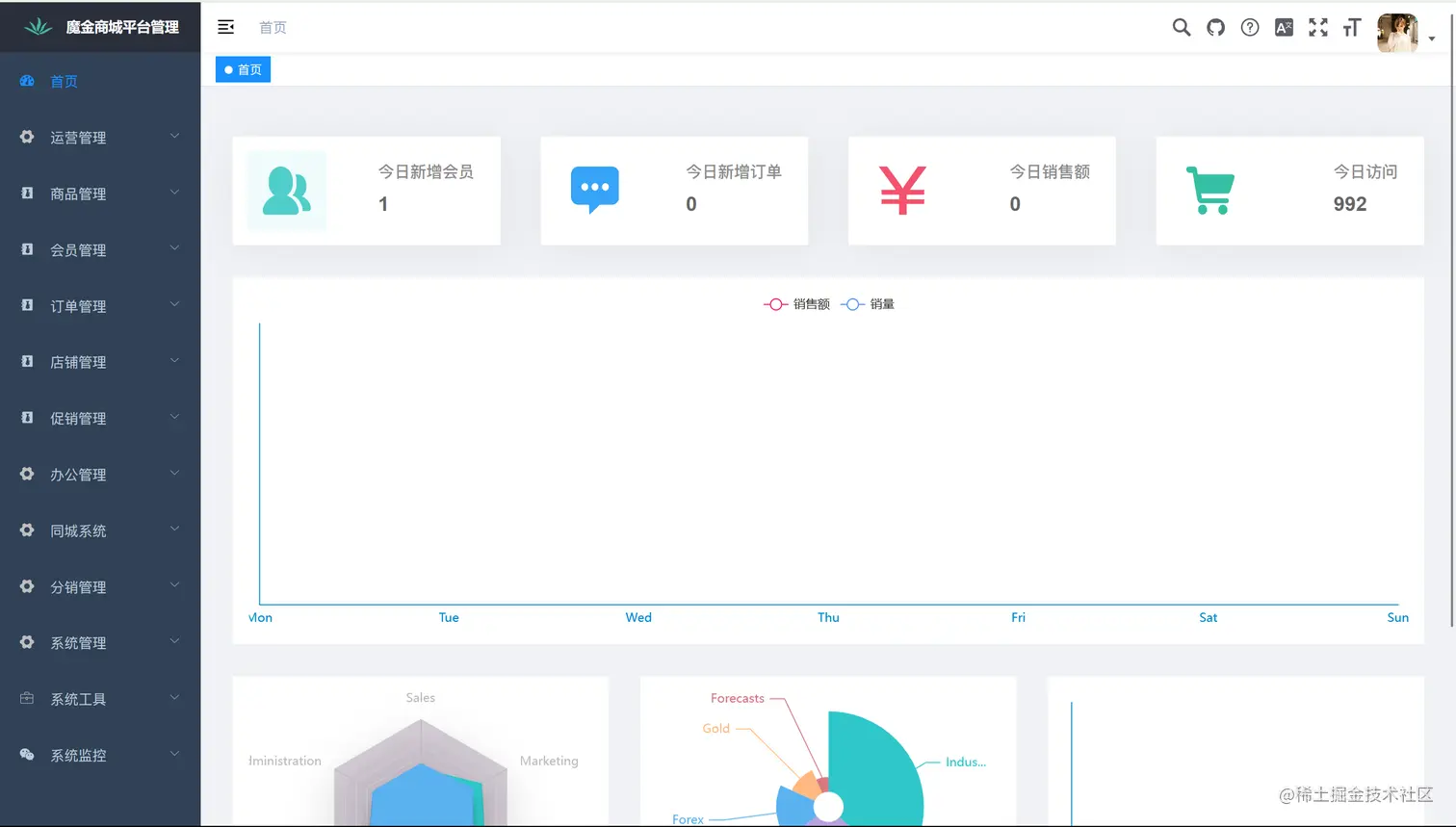Toggle the sidebar collapse hamburger icon
Image resolution: width=1456 pixels, height=827 pixels.
coord(226,27)
